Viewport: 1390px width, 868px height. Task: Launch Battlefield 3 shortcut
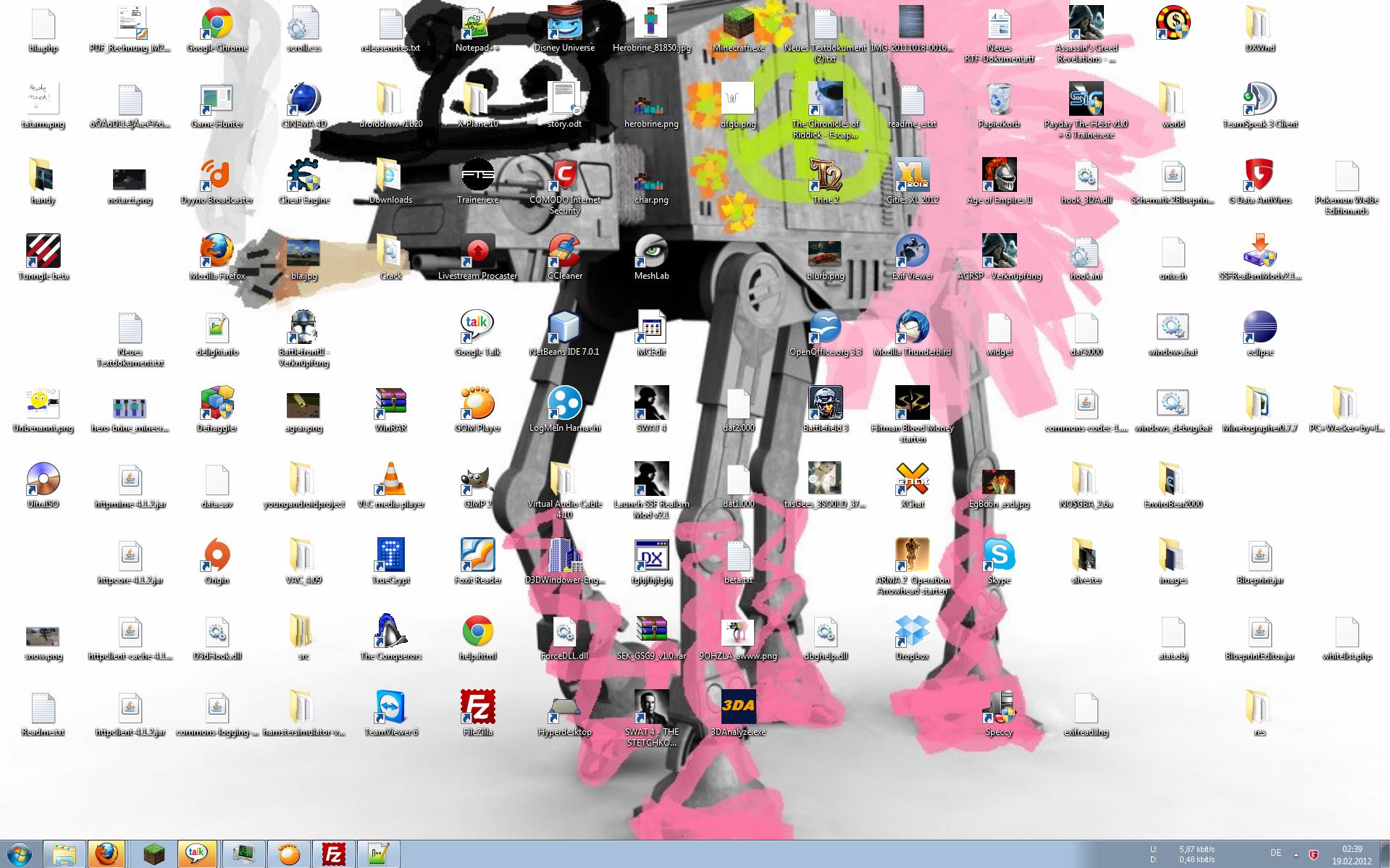[x=825, y=410]
